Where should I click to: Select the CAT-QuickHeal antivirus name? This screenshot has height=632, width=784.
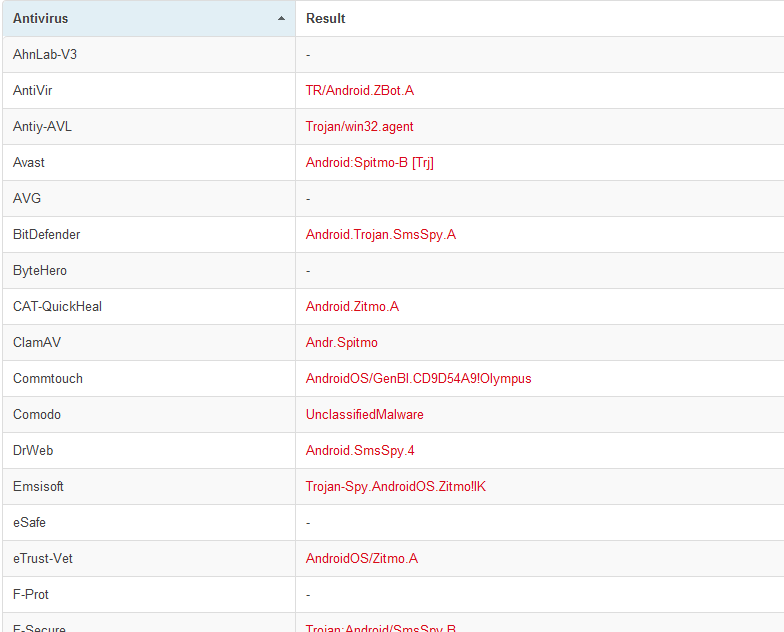coord(58,306)
